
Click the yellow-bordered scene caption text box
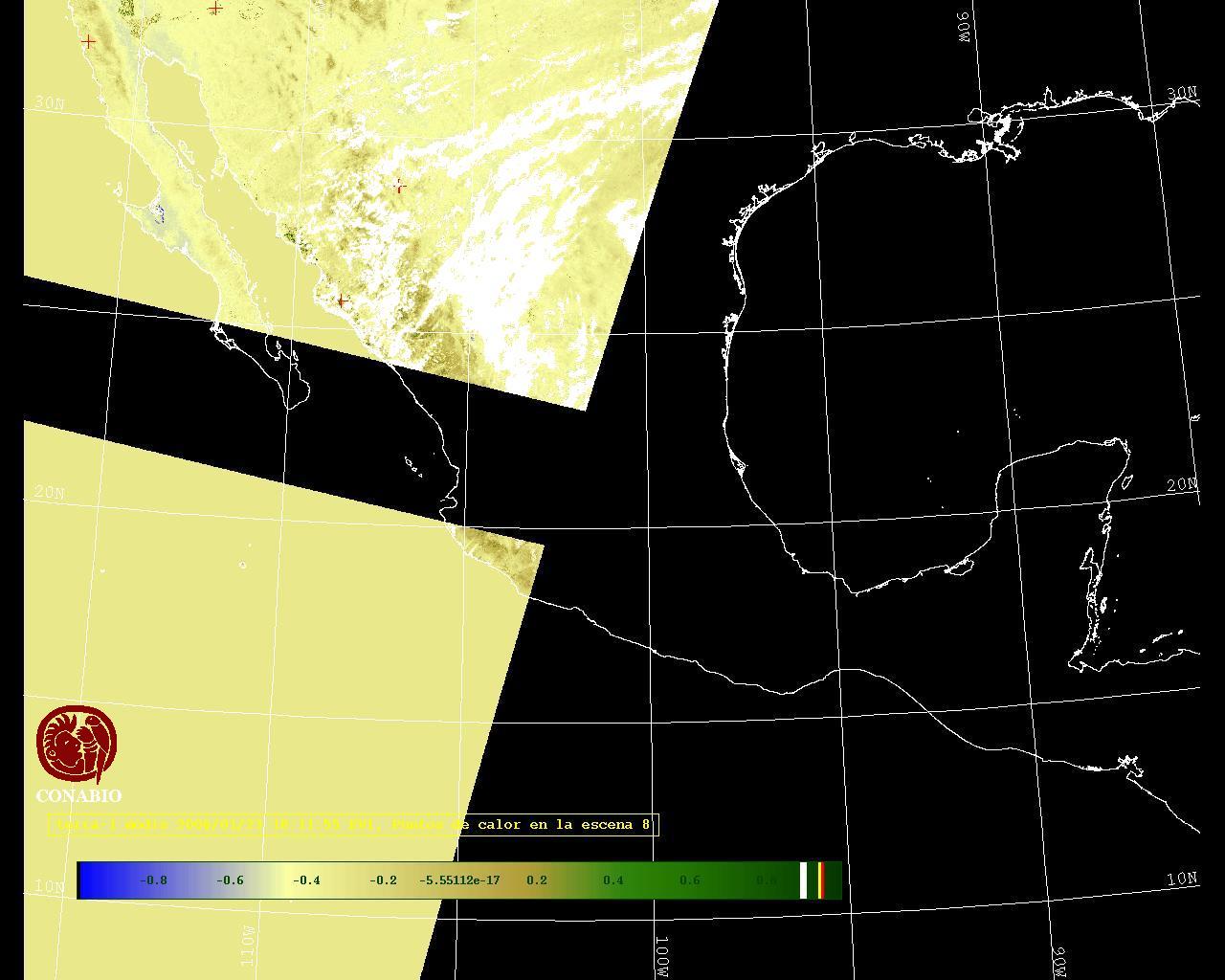click(x=353, y=824)
